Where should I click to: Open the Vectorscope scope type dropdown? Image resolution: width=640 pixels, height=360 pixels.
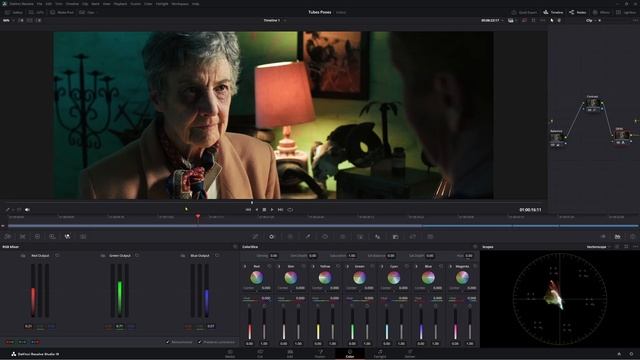598,247
